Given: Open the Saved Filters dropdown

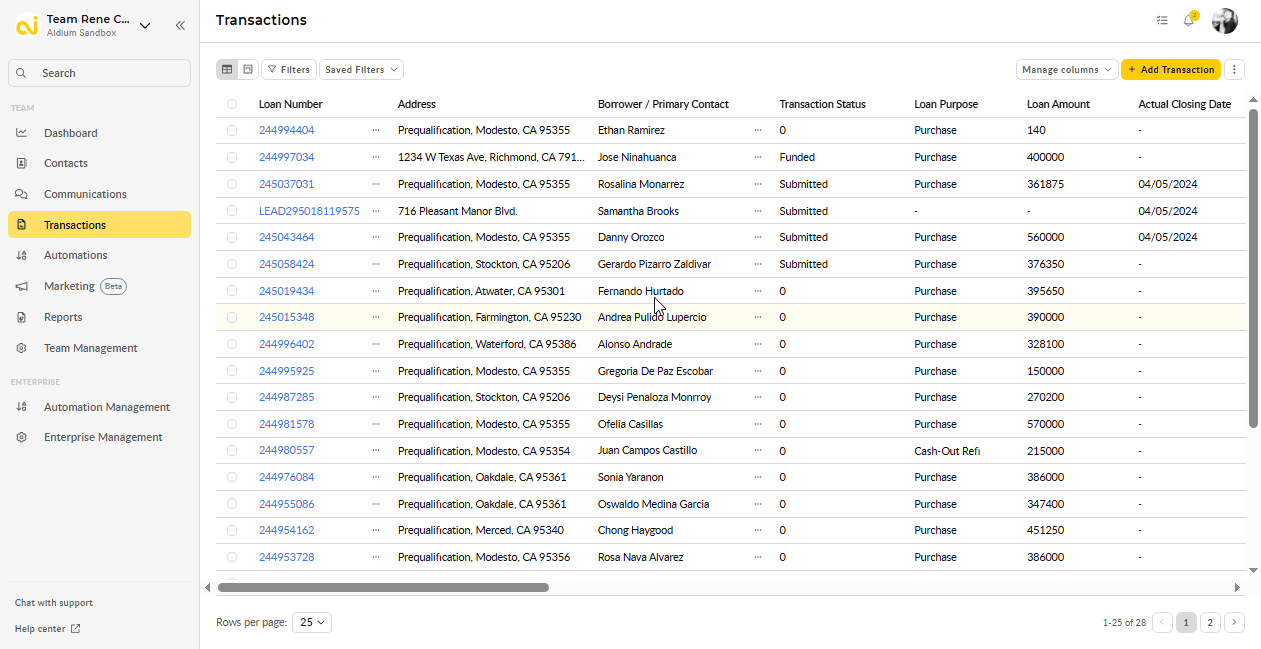Looking at the screenshot, I should pyautogui.click(x=361, y=70).
